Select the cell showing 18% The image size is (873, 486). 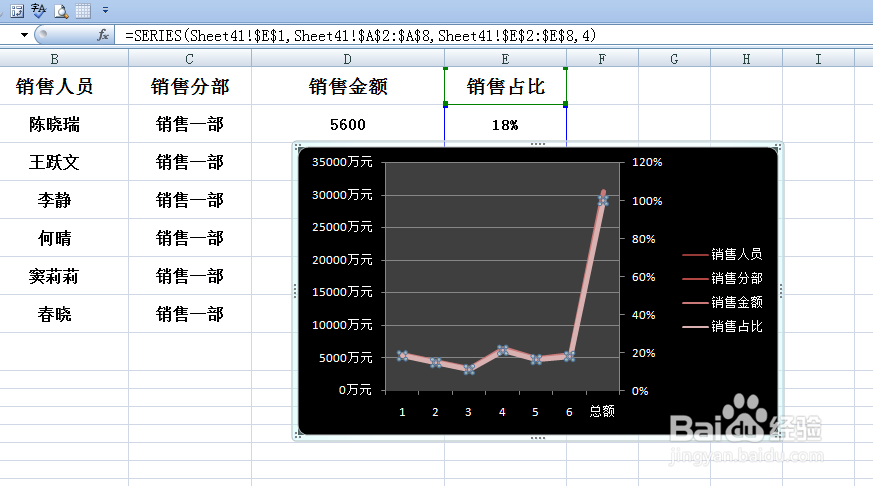point(506,125)
